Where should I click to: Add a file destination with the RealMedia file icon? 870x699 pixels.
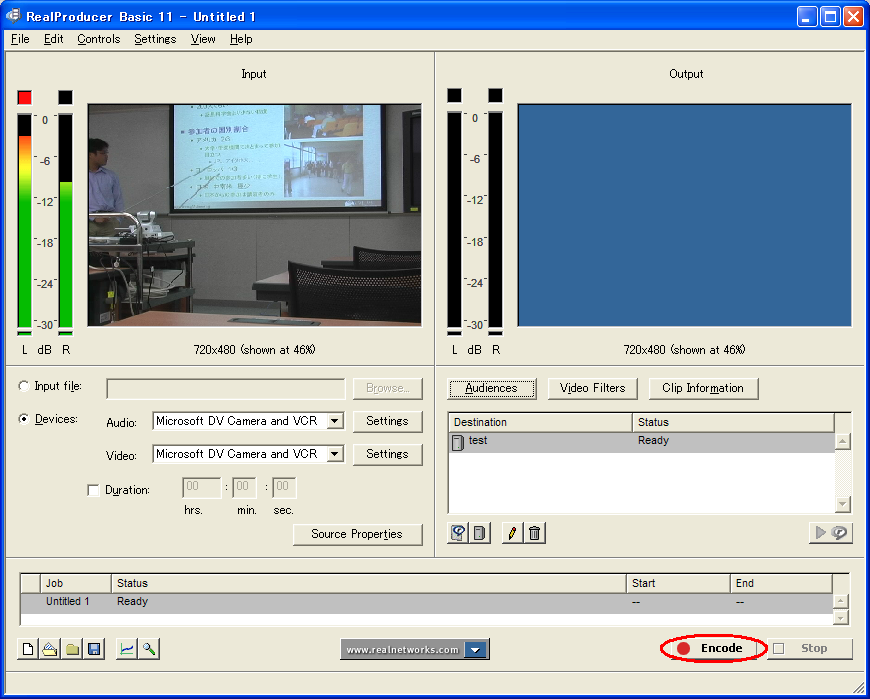[x=458, y=533]
